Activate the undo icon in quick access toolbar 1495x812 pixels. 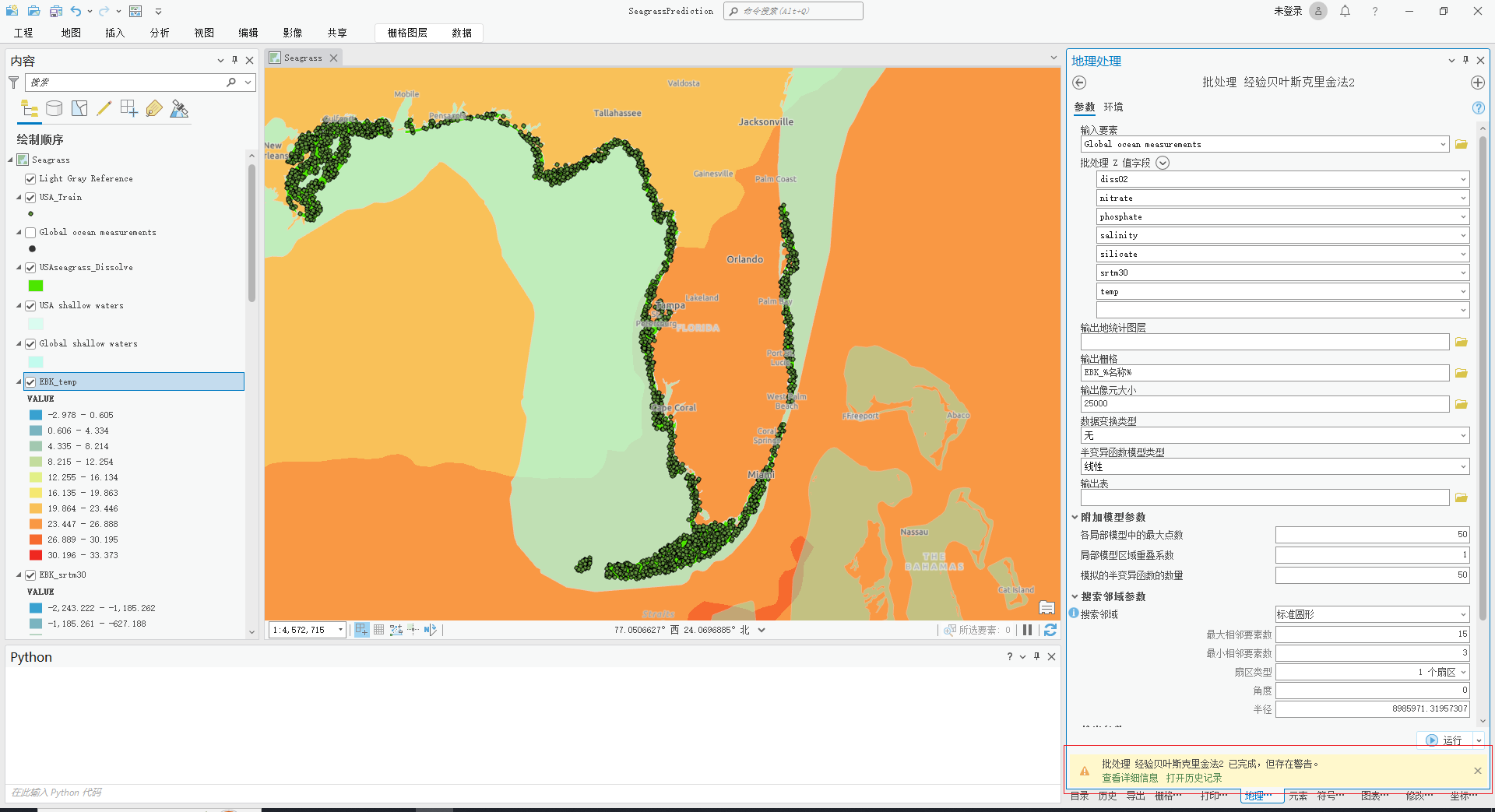click(x=77, y=11)
